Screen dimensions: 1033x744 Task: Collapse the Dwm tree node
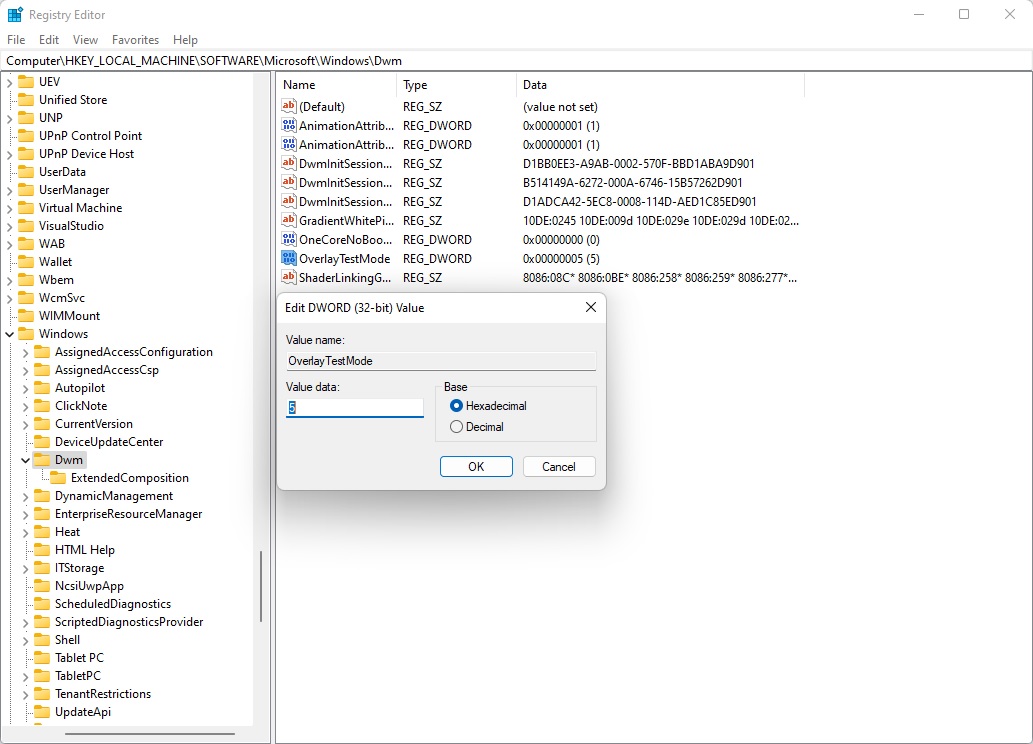[26, 460]
